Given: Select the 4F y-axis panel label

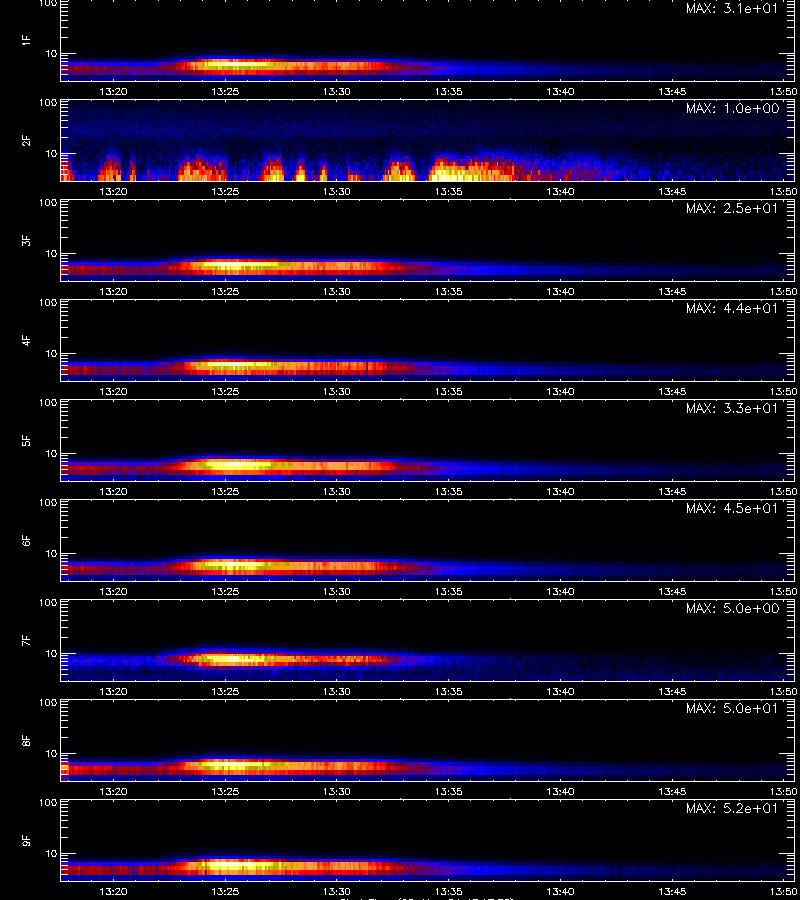Looking at the screenshot, I should coord(26,340).
